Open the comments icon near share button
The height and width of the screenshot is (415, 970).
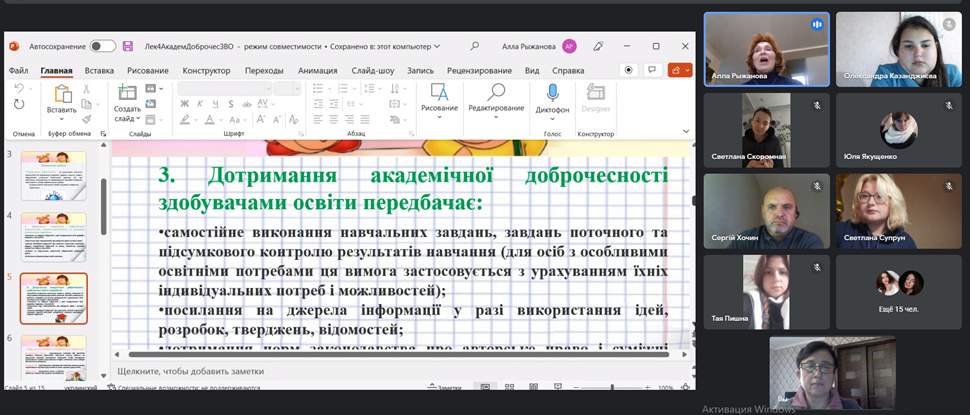tap(651, 70)
